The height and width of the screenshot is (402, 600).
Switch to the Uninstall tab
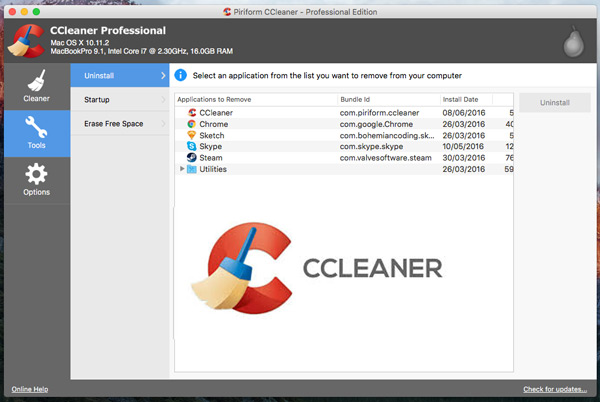click(120, 75)
